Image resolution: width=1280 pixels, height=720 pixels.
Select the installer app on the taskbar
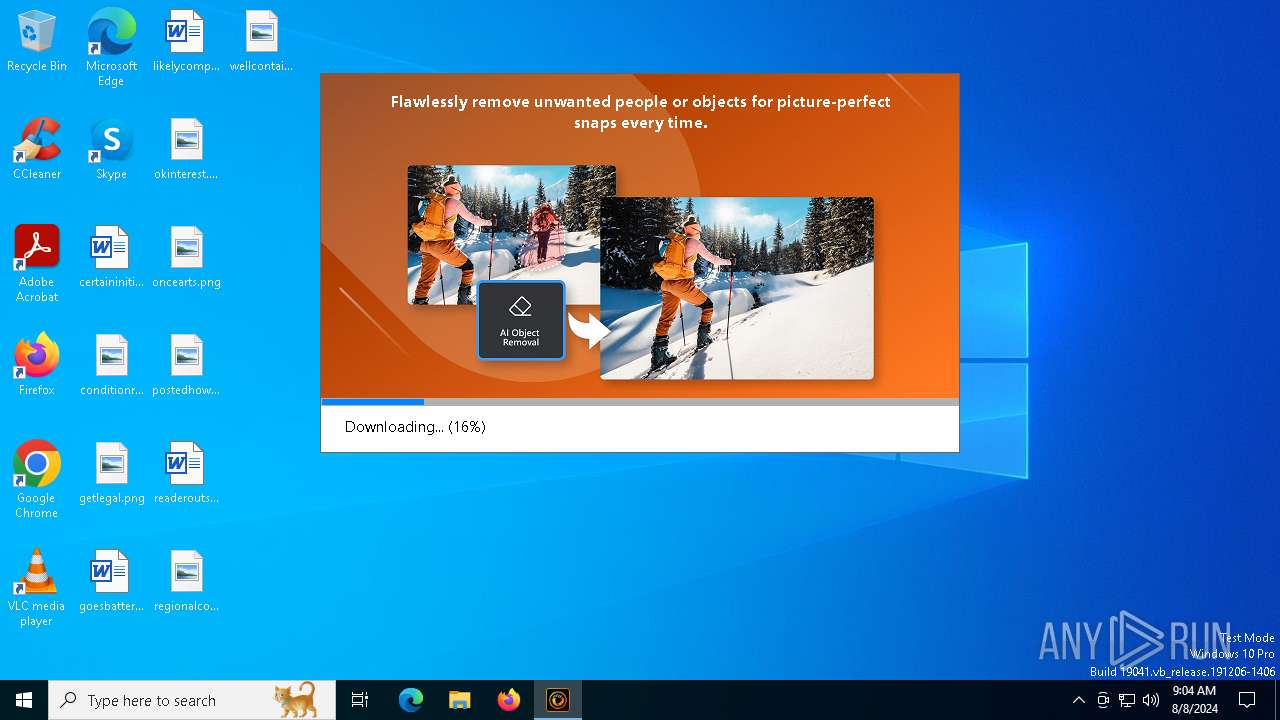[558, 700]
